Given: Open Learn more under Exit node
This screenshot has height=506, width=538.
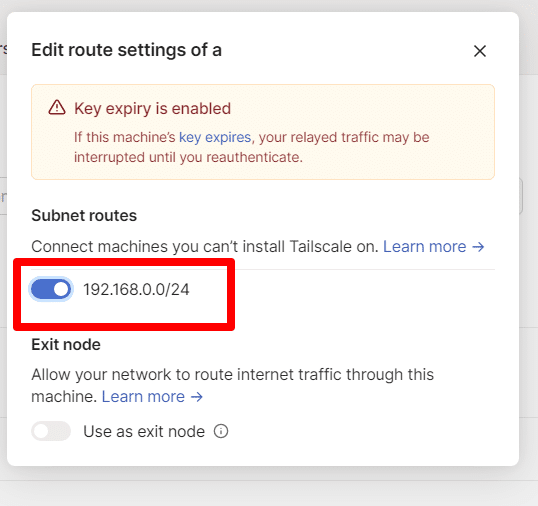Looking at the screenshot, I should coord(143,397).
